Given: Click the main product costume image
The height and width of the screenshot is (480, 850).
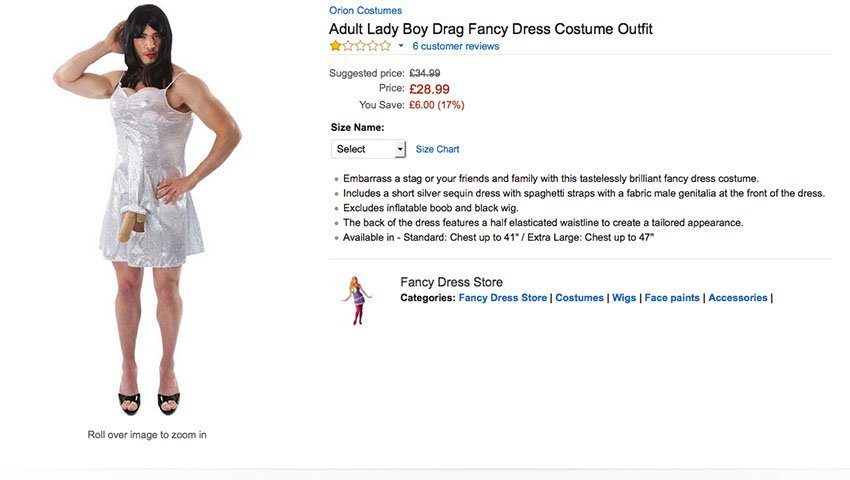Looking at the screenshot, I should pos(147,210).
